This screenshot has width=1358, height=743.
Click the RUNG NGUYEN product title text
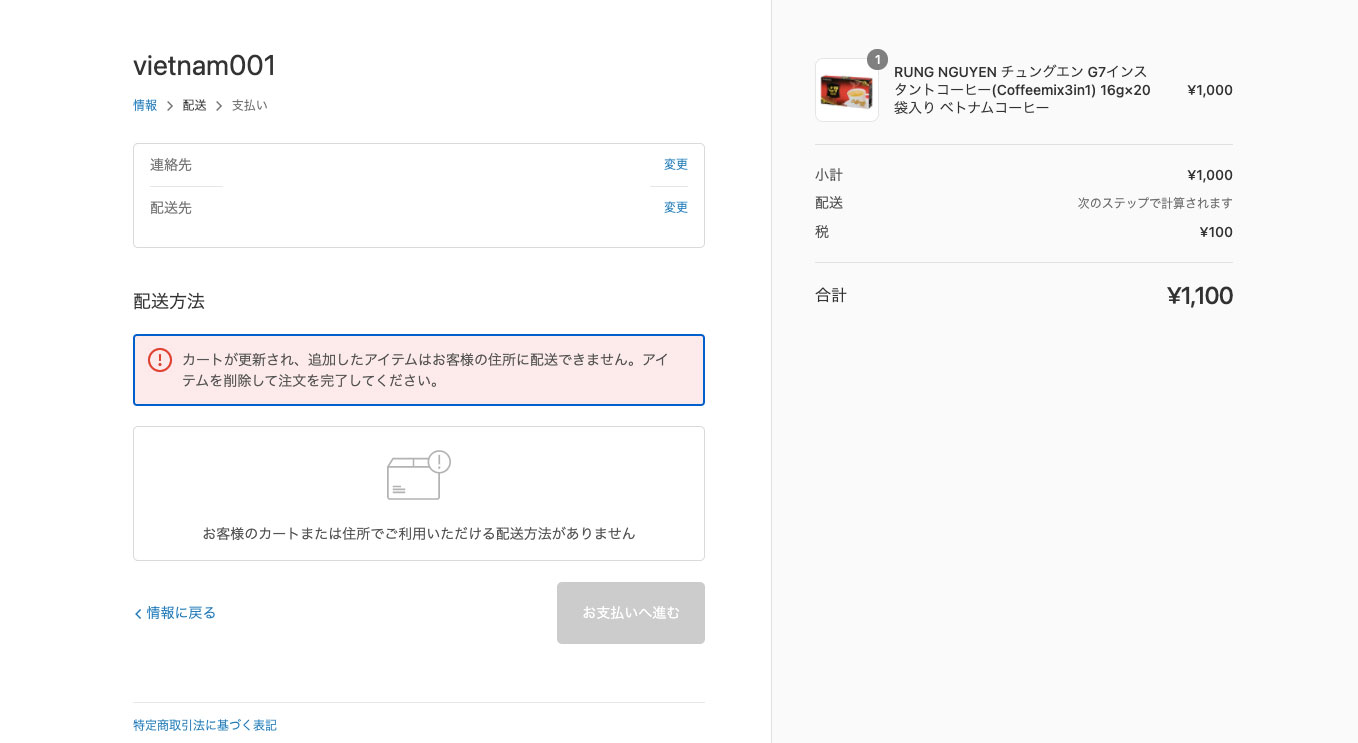1022,90
